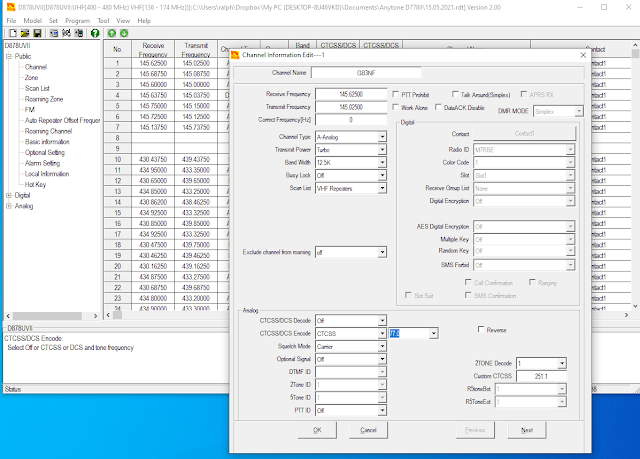Click the Channel Name input field

[x=366, y=73]
